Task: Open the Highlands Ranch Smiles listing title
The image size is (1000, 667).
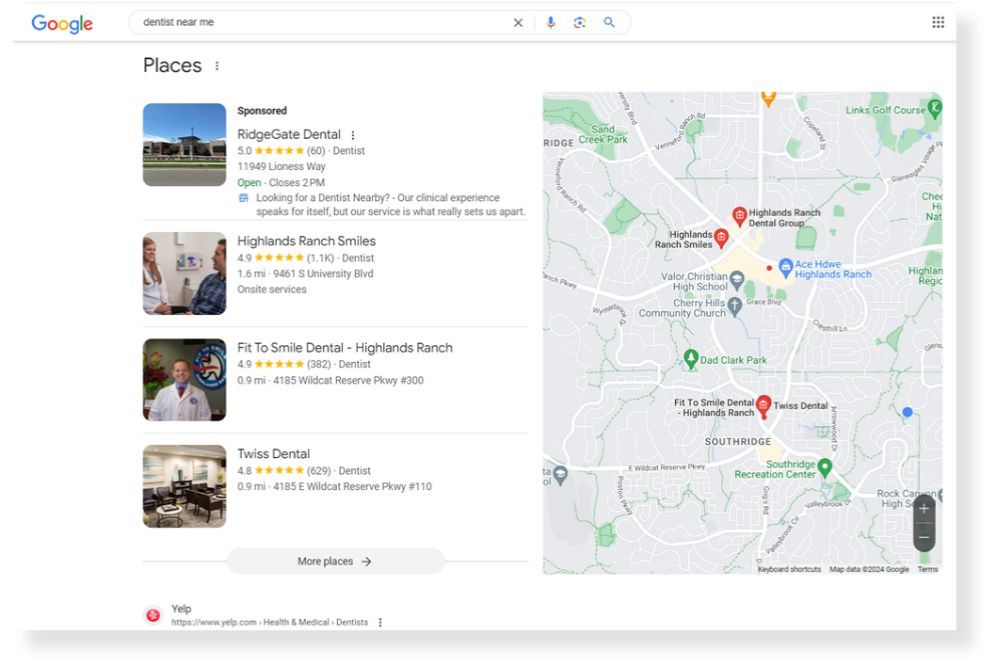Action: 306,241
